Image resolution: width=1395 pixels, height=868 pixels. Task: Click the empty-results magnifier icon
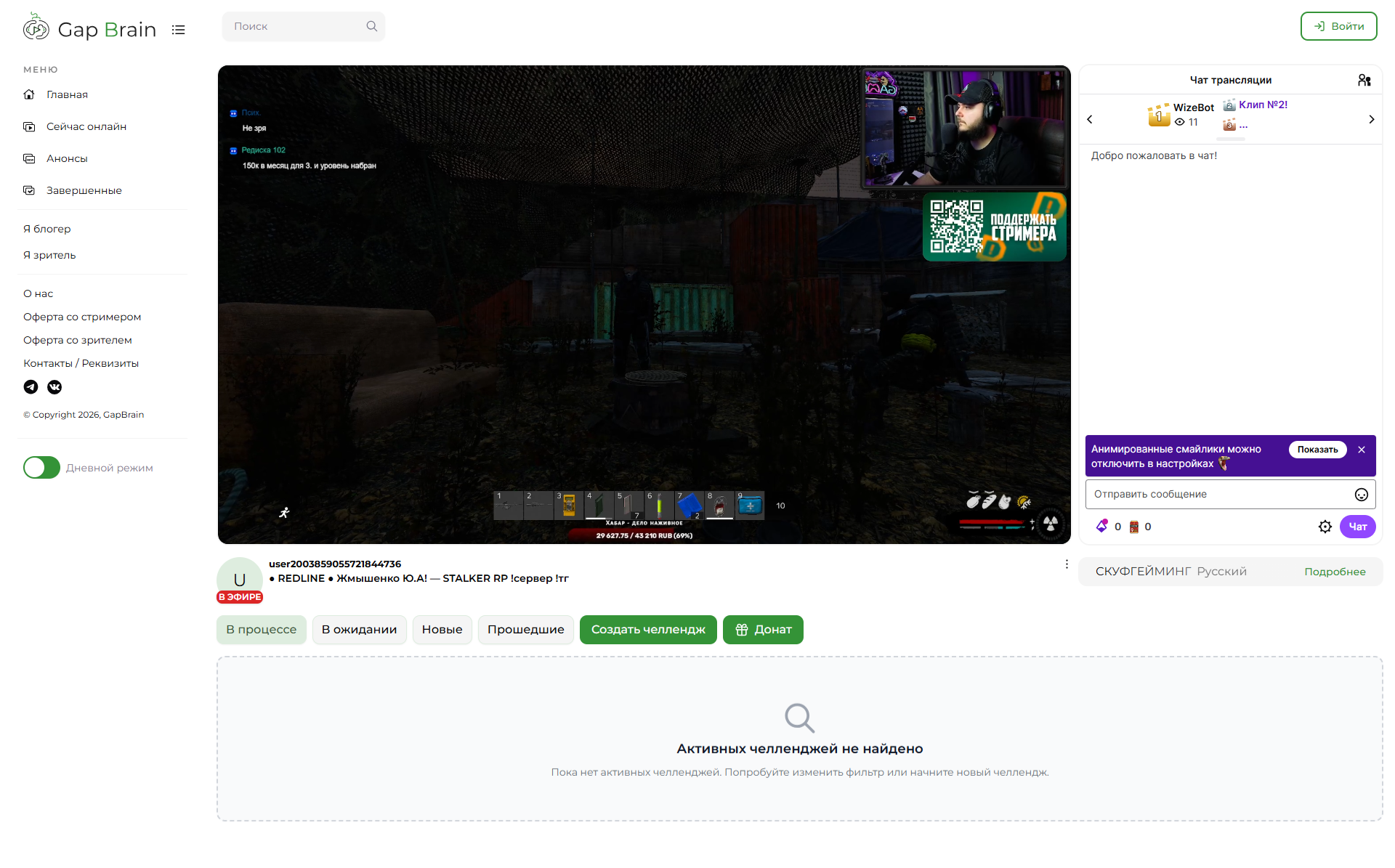(800, 718)
